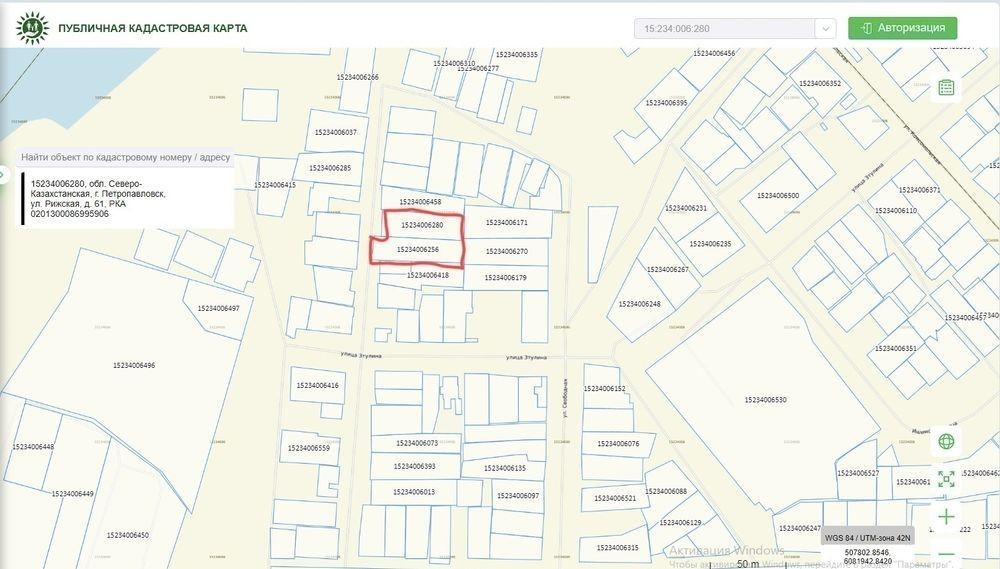Viewport: 1000px width, 569px height.
Task: Select parcel 15234006152 on the map
Action: [x=604, y=388]
